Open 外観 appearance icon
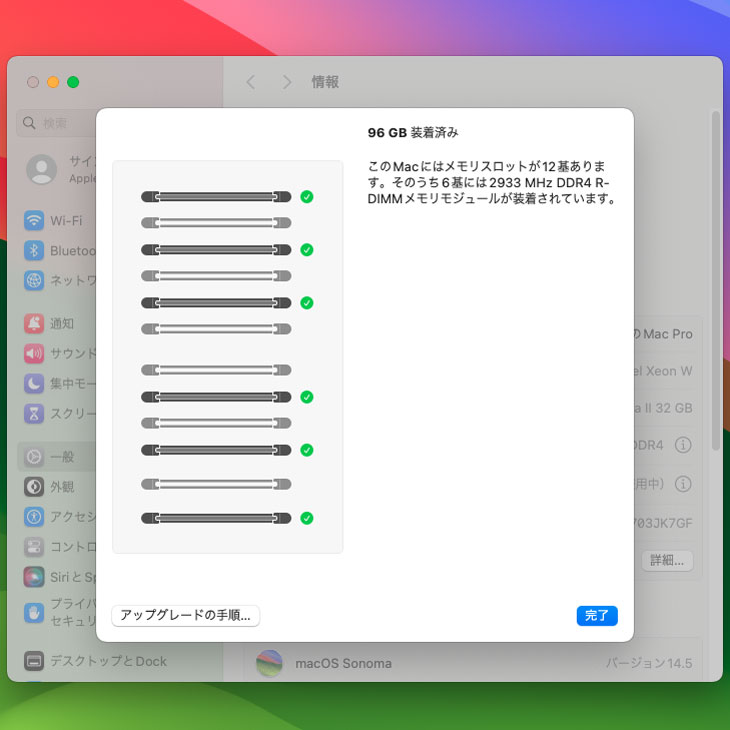730x730 pixels. (x=34, y=487)
